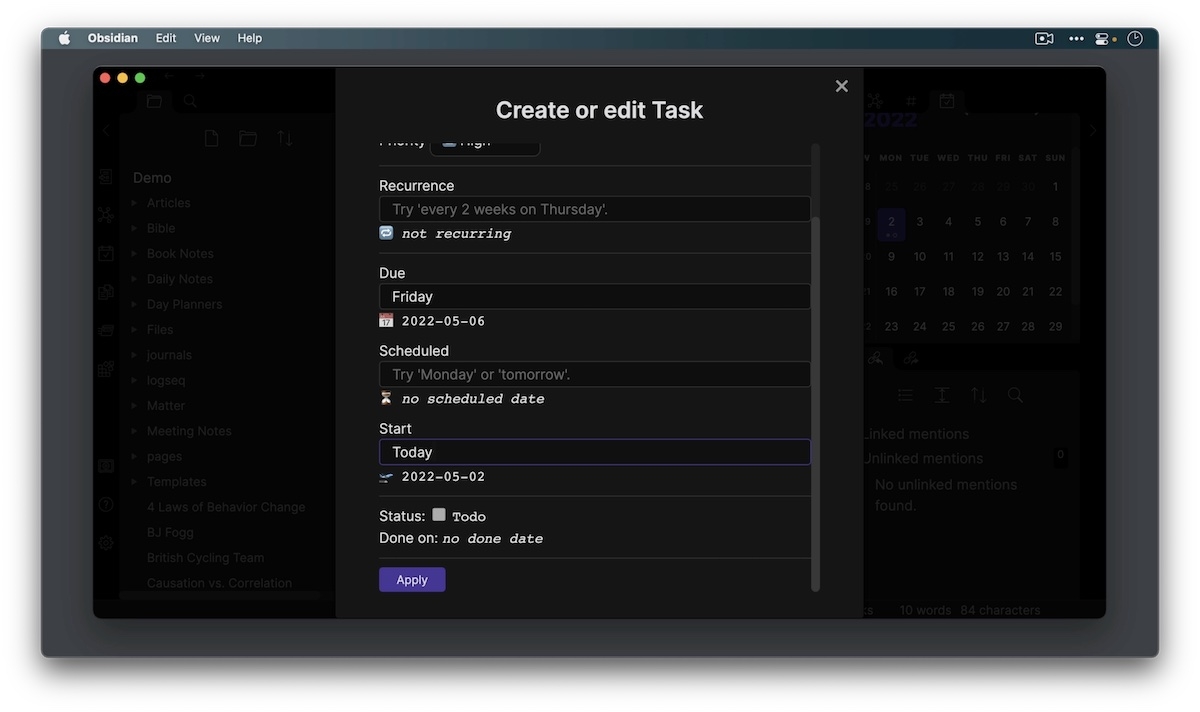Open the graph view icon in left ribbon
This screenshot has width=1200, height=712.
point(105,213)
